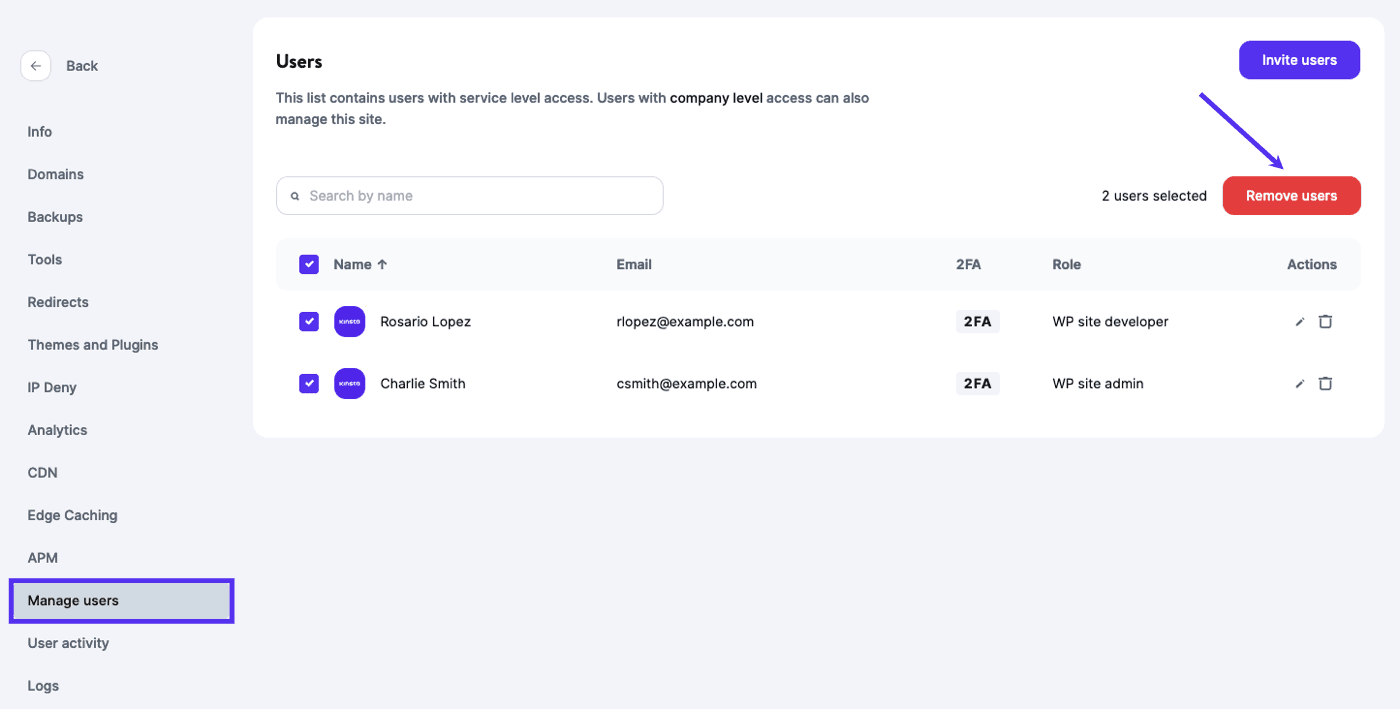Viewport: 1400px width, 709px height.
Task: Click the Invite users button
Action: coord(1299,60)
